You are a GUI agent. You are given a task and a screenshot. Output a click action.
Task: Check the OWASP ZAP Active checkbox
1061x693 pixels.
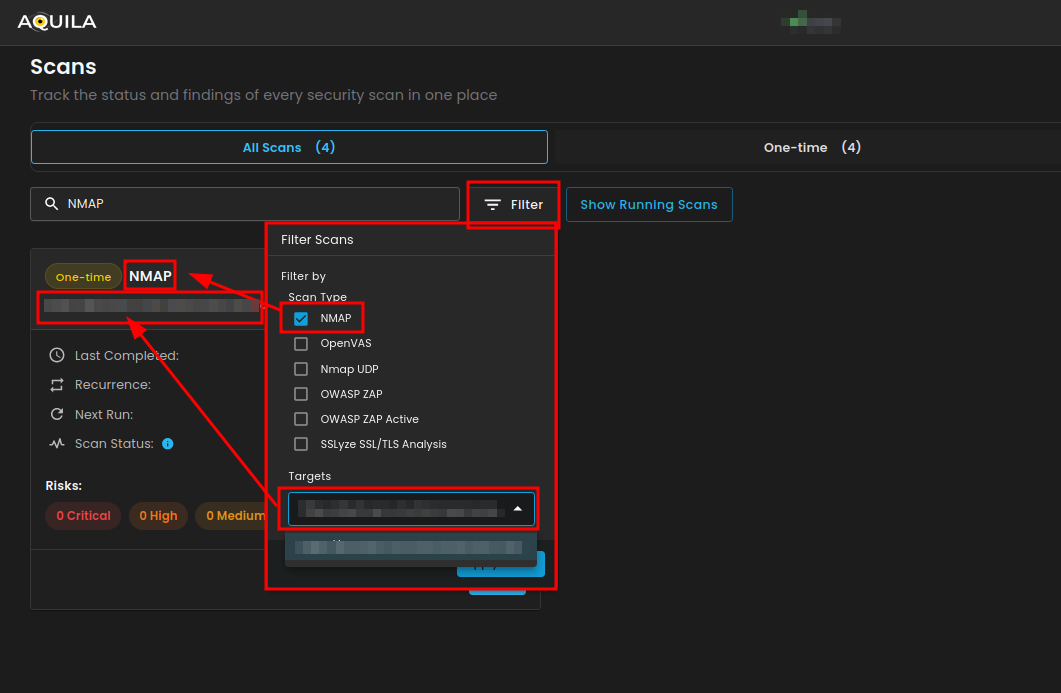tap(301, 419)
